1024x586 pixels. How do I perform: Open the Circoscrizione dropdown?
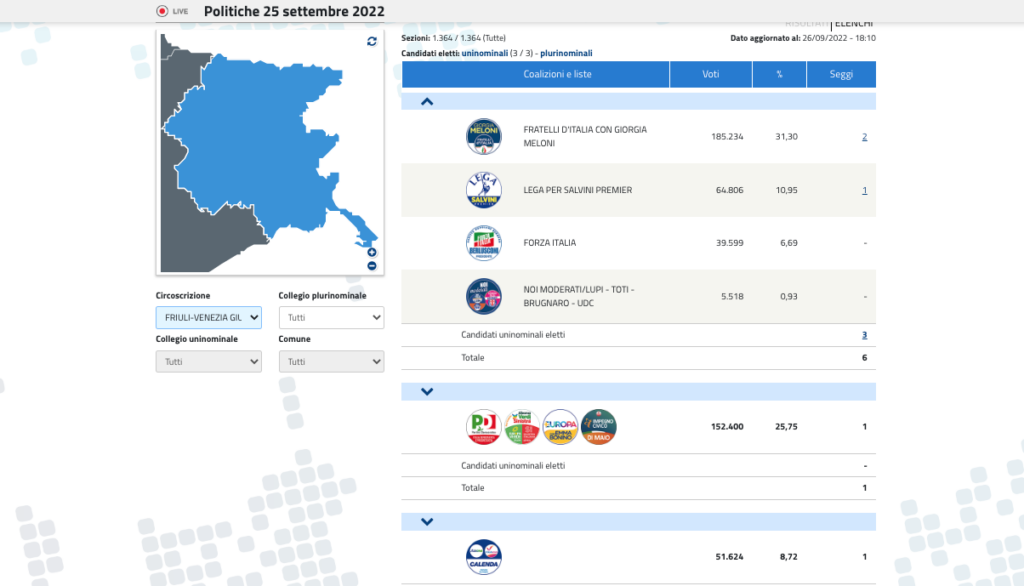[x=208, y=317]
